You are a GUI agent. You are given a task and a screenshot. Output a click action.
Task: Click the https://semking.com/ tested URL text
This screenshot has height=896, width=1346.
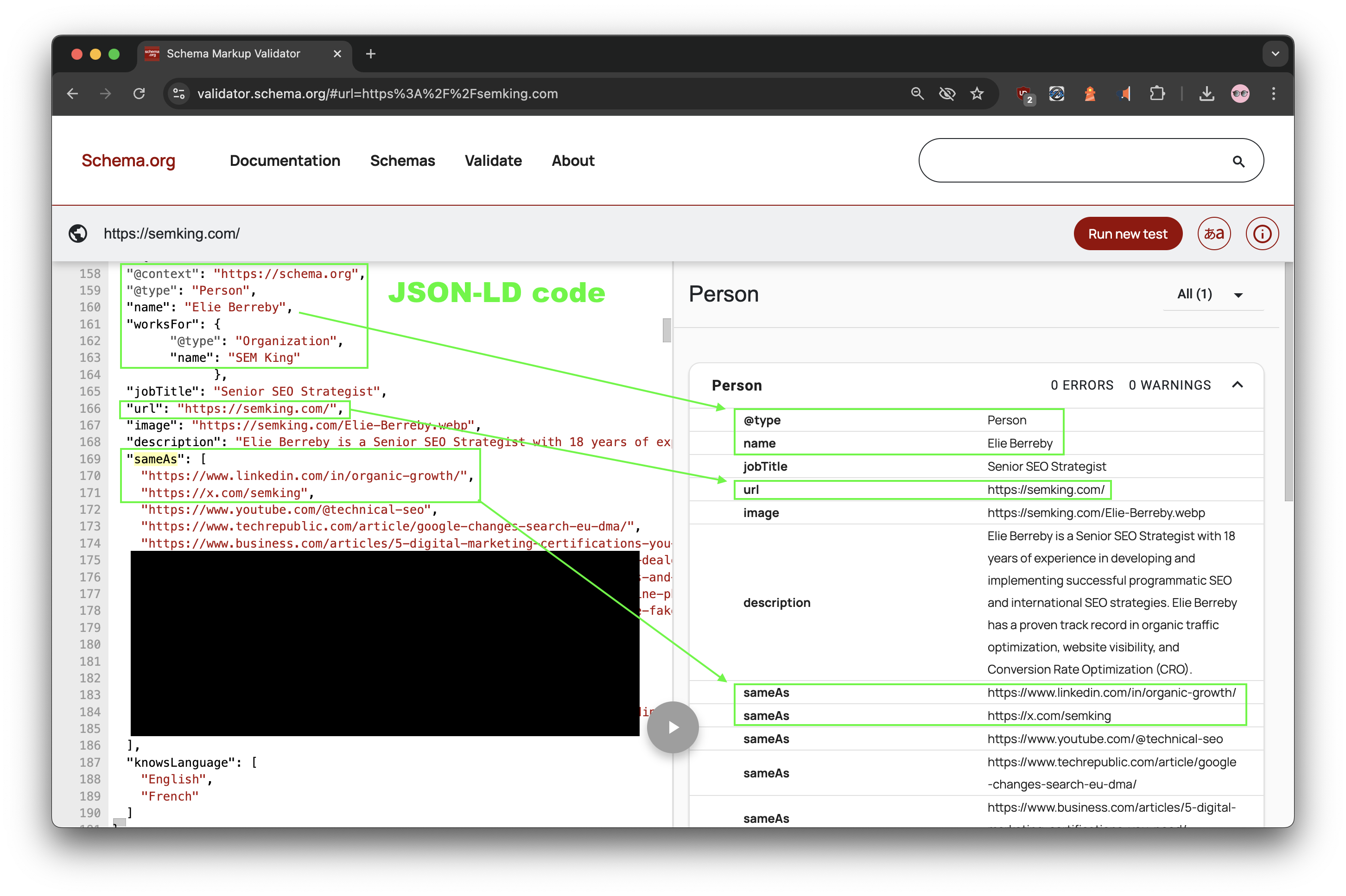[171, 233]
